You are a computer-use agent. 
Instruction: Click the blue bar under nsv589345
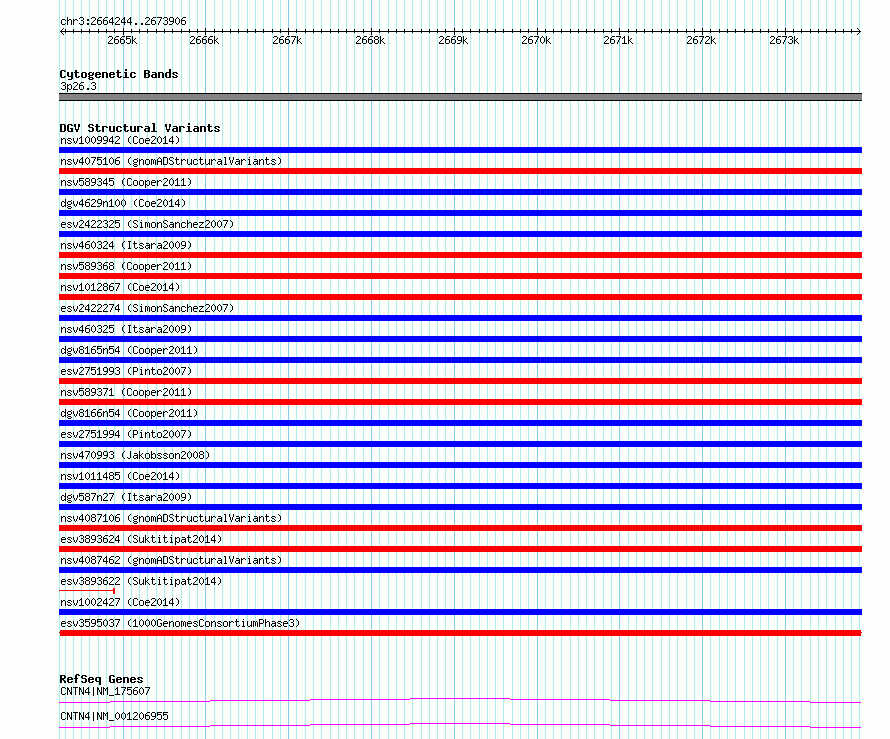[460, 192]
